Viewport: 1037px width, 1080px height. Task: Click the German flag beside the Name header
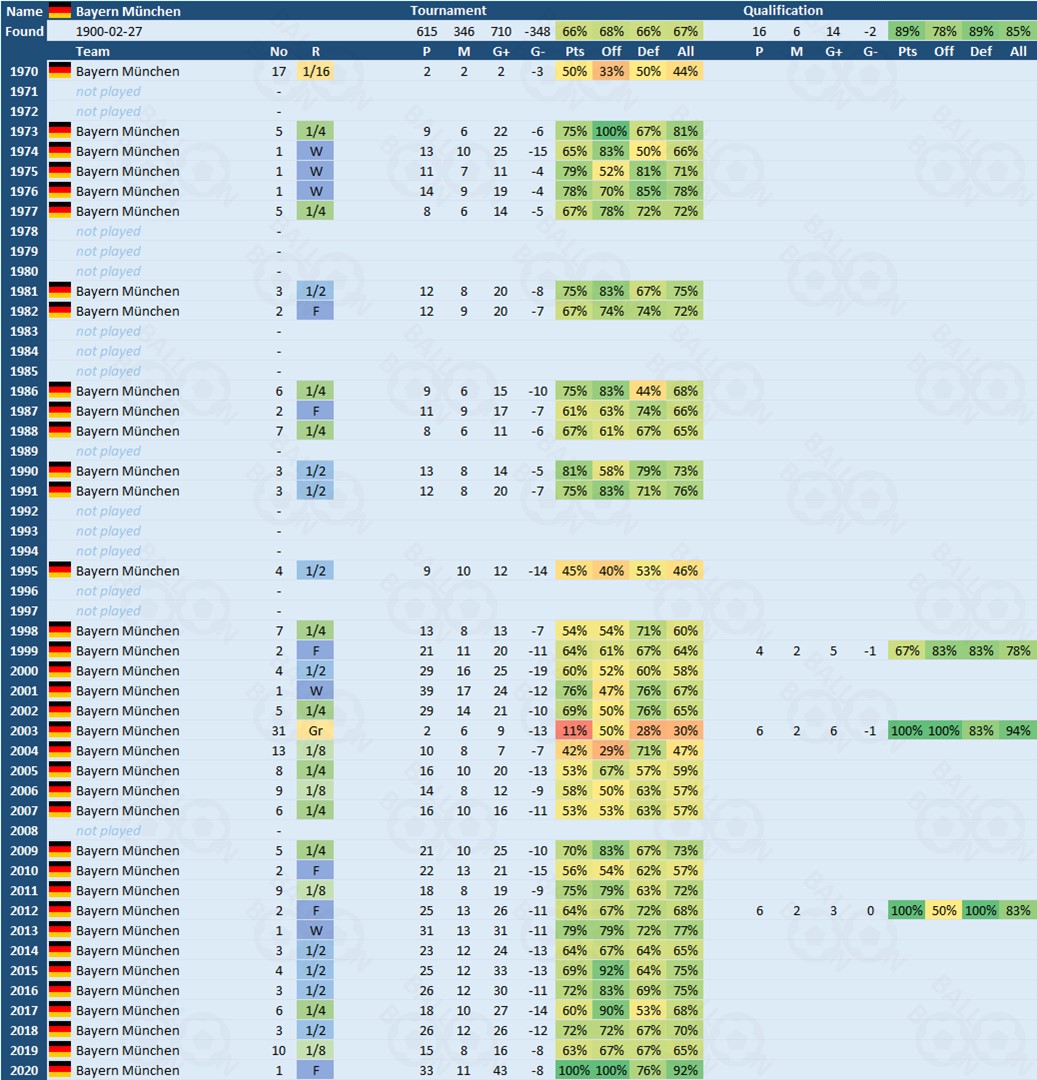coord(60,11)
